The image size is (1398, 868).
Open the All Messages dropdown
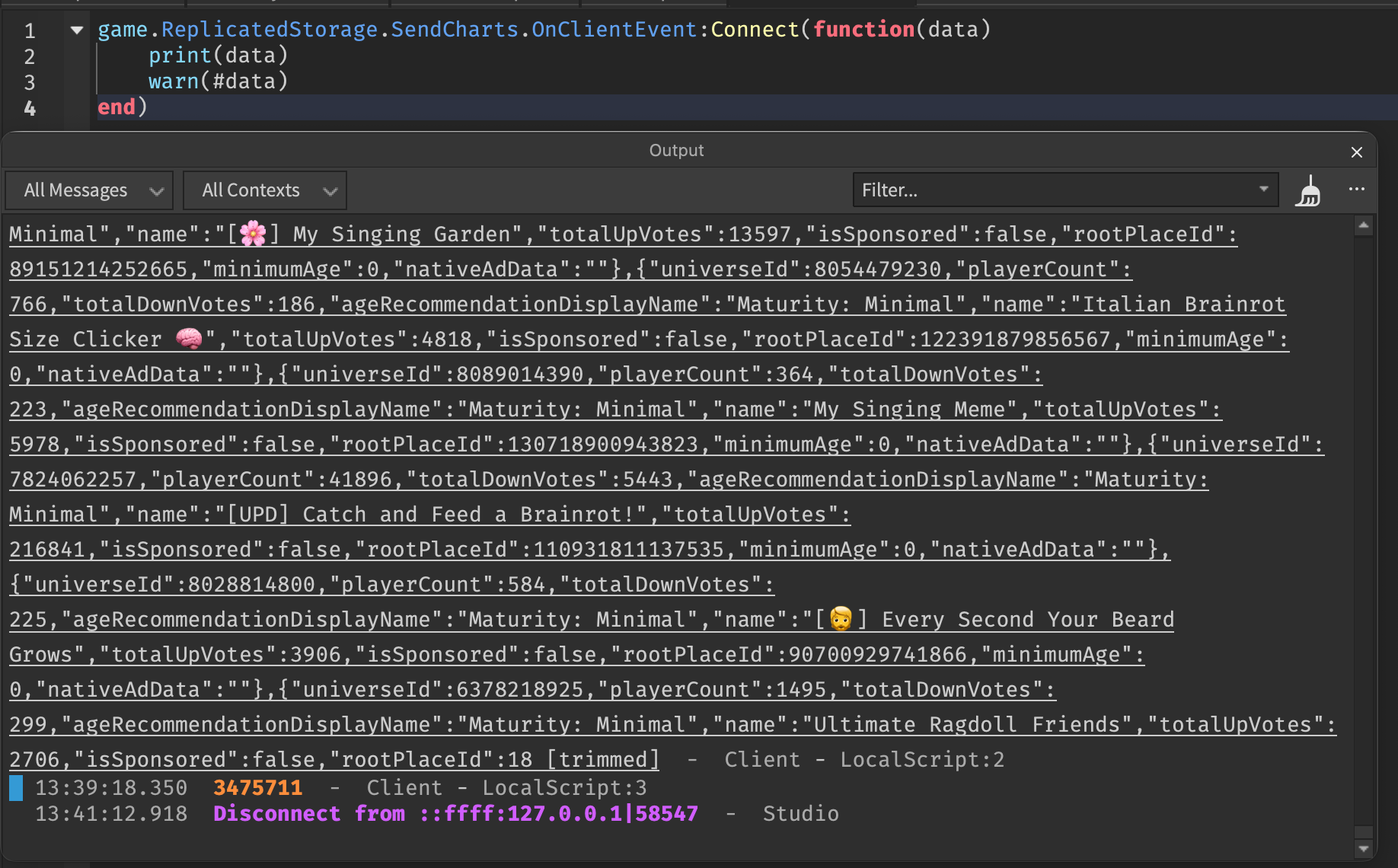coord(88,190)
